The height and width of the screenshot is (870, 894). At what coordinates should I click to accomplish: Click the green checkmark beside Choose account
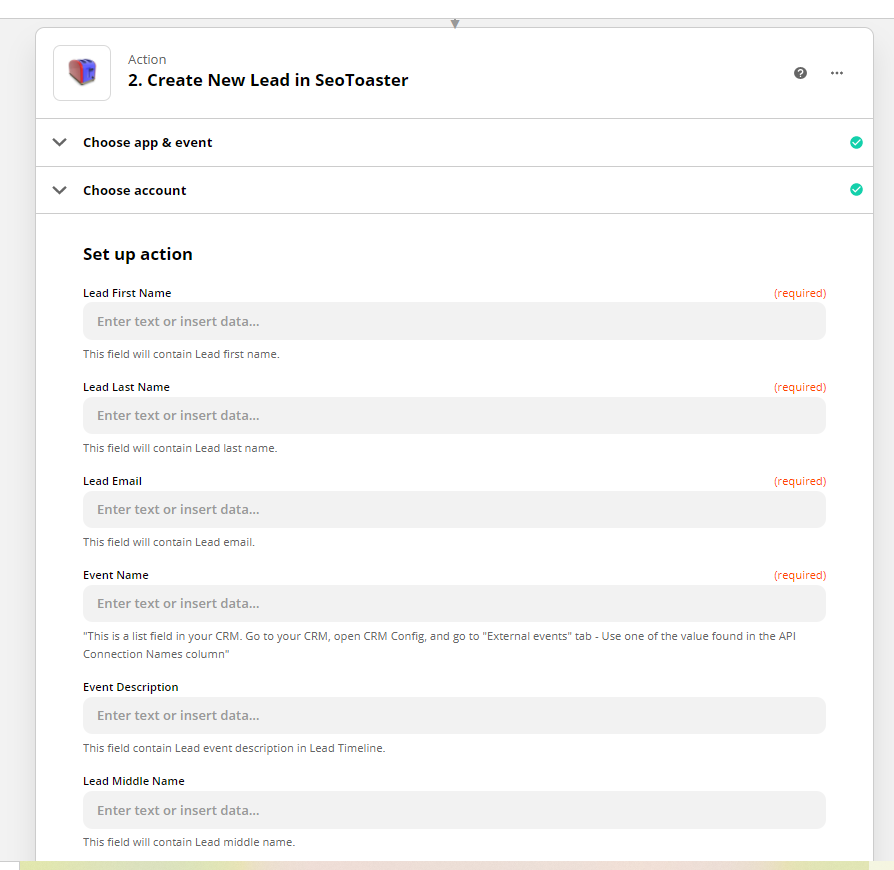[x=856, y=190]
